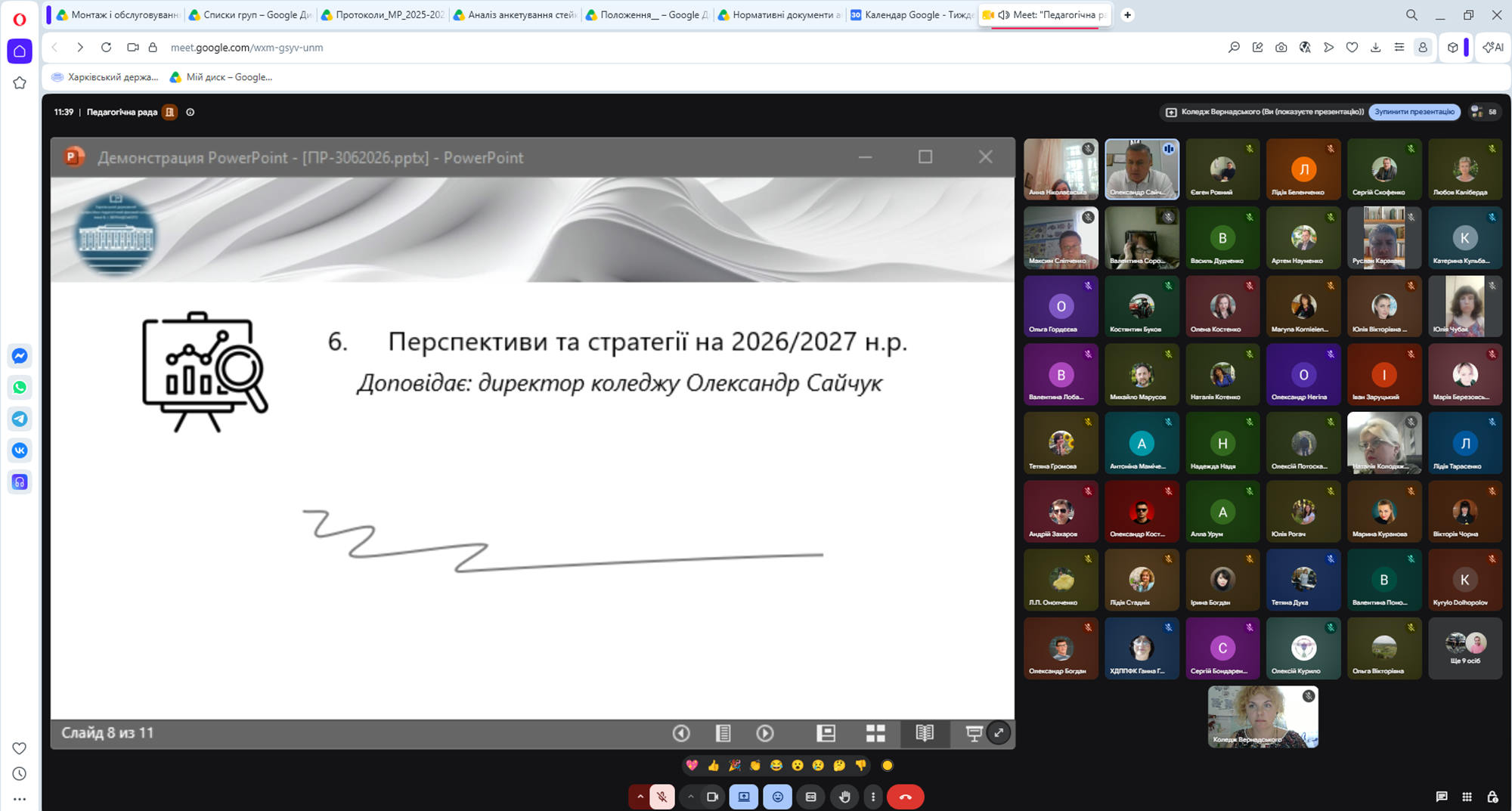
Task: Advance to next PowerPoint slide
Action: (765, 733)
